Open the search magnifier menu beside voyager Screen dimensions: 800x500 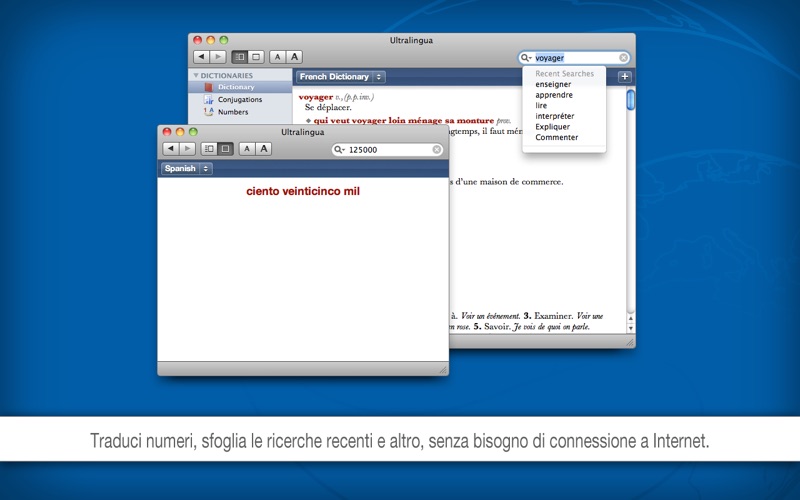coord(526,58)
